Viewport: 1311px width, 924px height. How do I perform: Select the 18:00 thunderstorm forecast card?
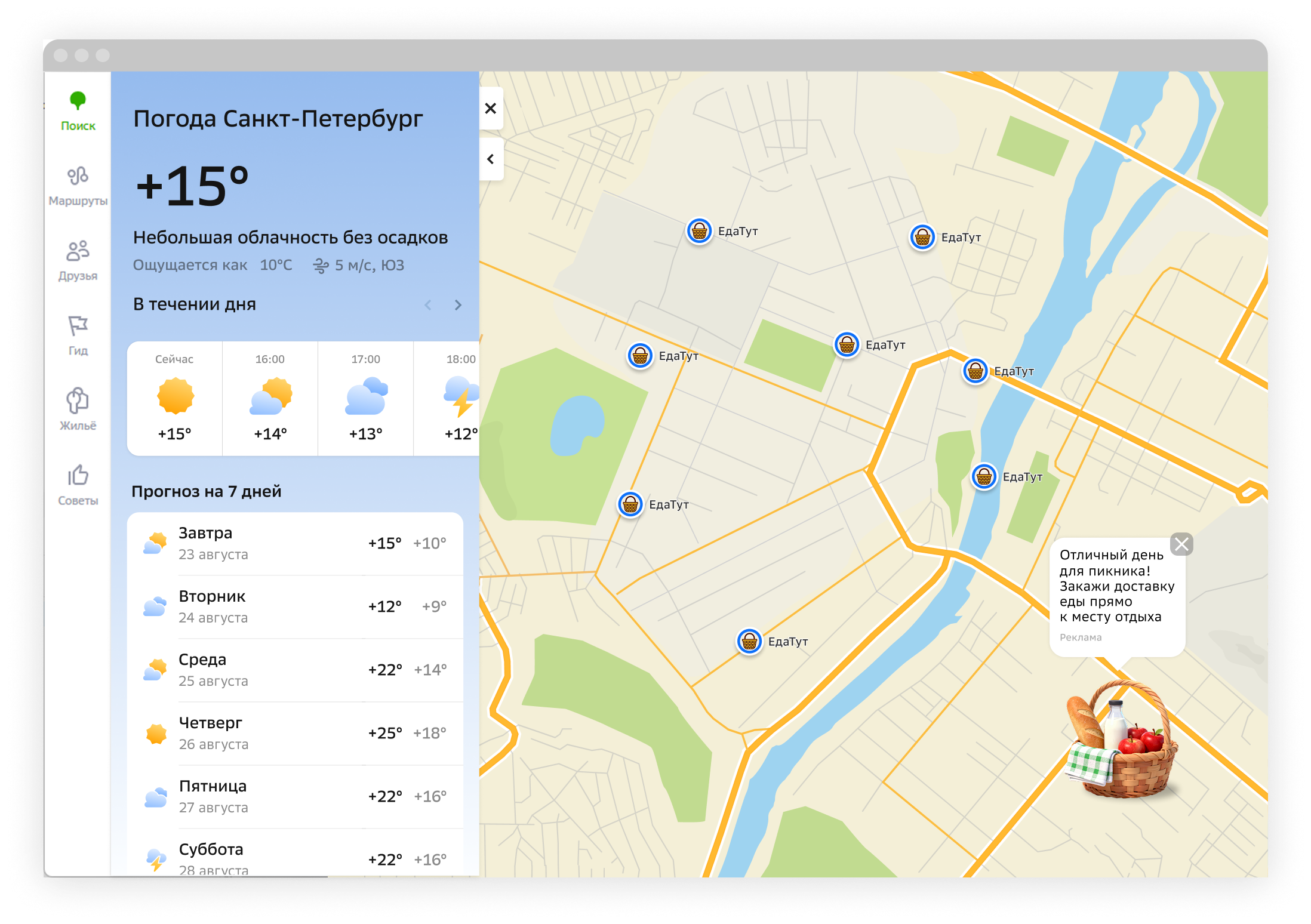[x=447, y=399]
